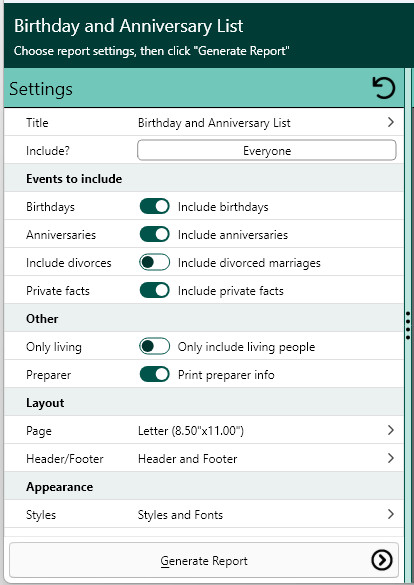Click the Letter (8.50"x11.00") page value
This screenshot has height=585, width=414.
[191, 431]
